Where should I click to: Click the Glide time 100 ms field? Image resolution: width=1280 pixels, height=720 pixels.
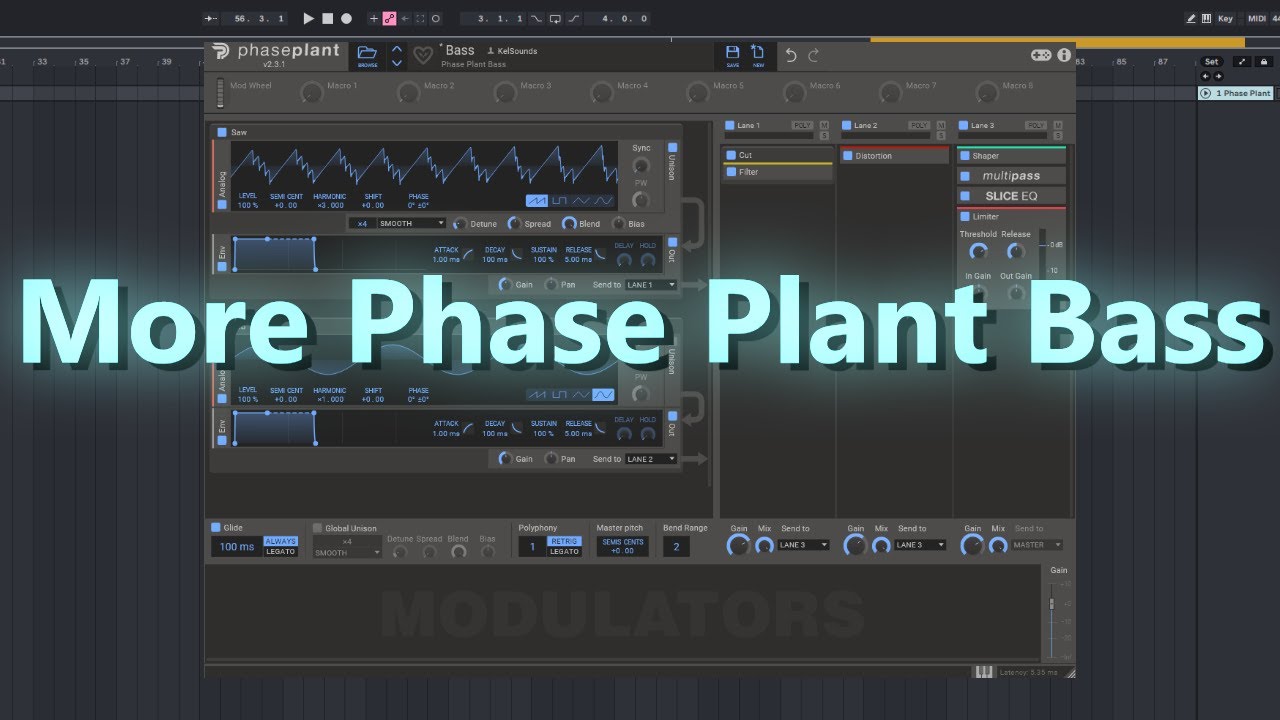tap(236, 547)
